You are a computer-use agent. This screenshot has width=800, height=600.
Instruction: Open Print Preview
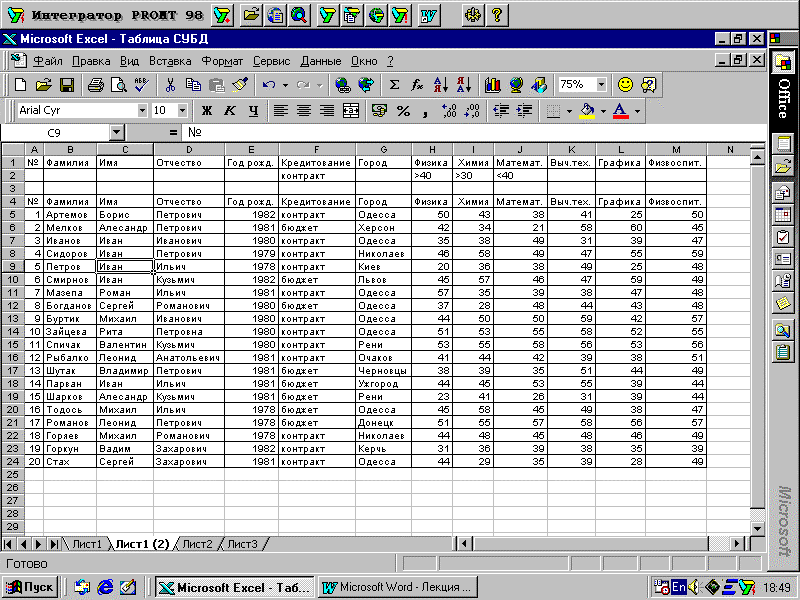(118, 85)
